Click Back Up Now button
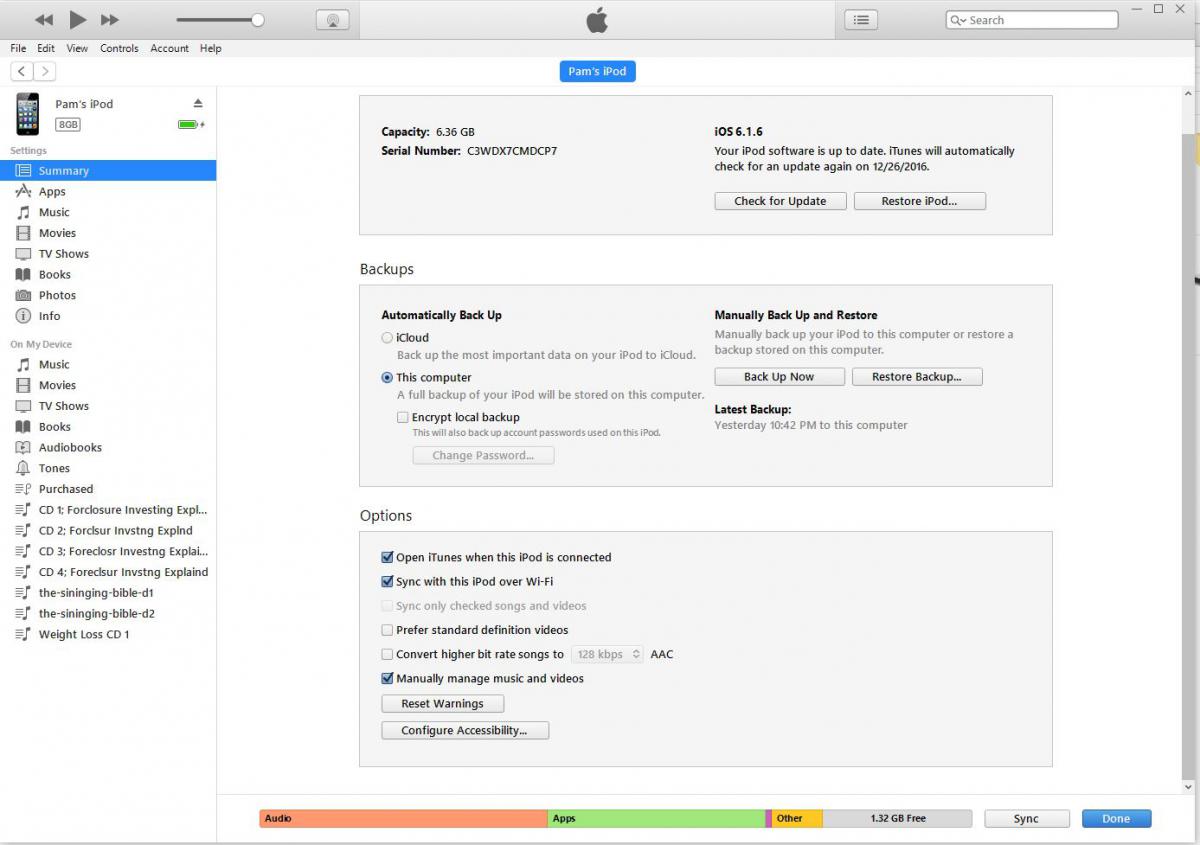The width and height of the screenshot is (1200, 845). 779,377
